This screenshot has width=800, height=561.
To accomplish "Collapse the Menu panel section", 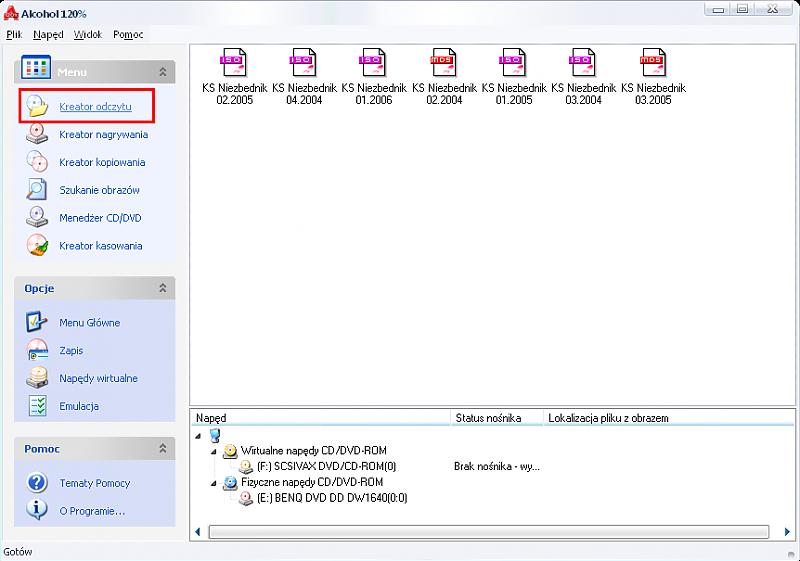I will coord(163,72).
